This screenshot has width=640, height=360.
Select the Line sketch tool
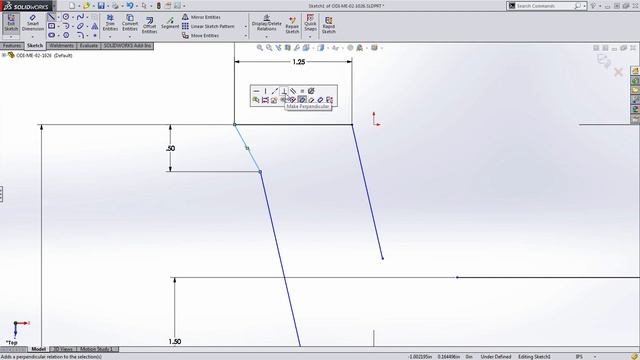pos(51,17)
